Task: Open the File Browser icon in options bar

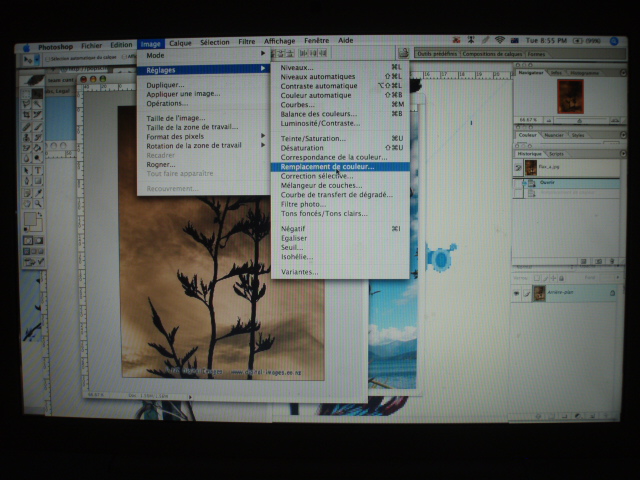Action: point(404,53)
